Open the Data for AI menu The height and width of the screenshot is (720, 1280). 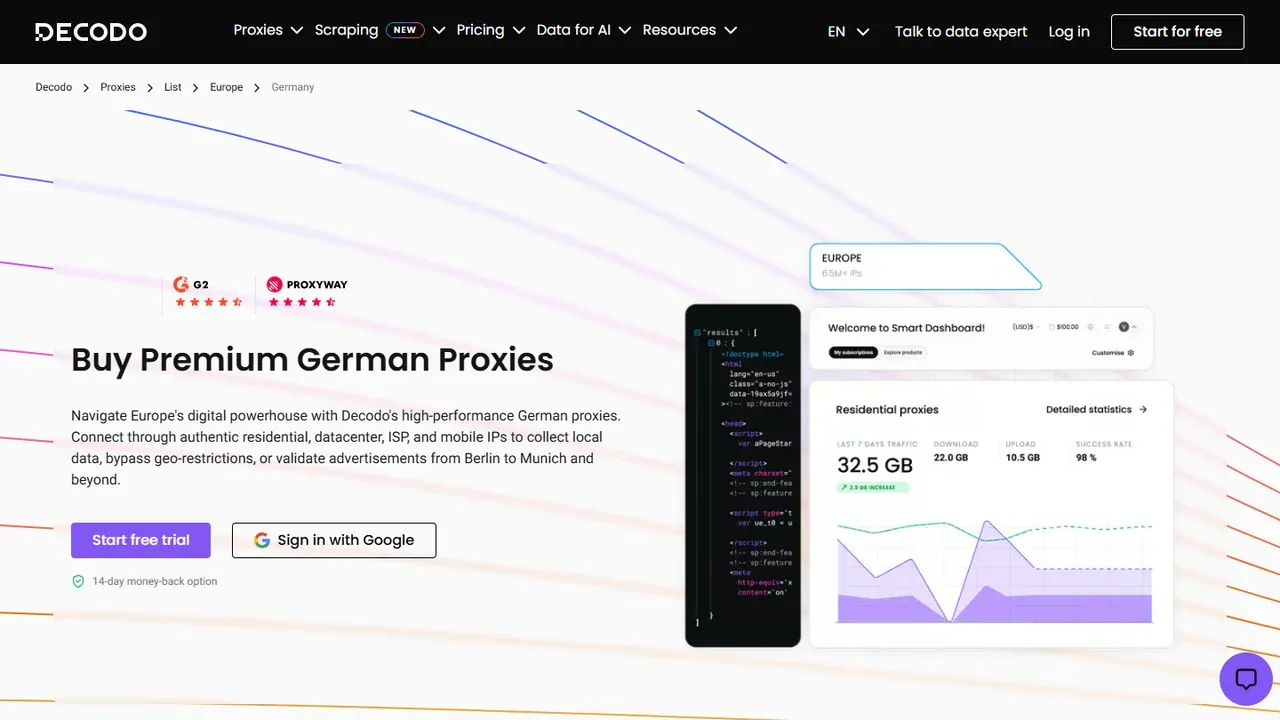tap(584, 30)
